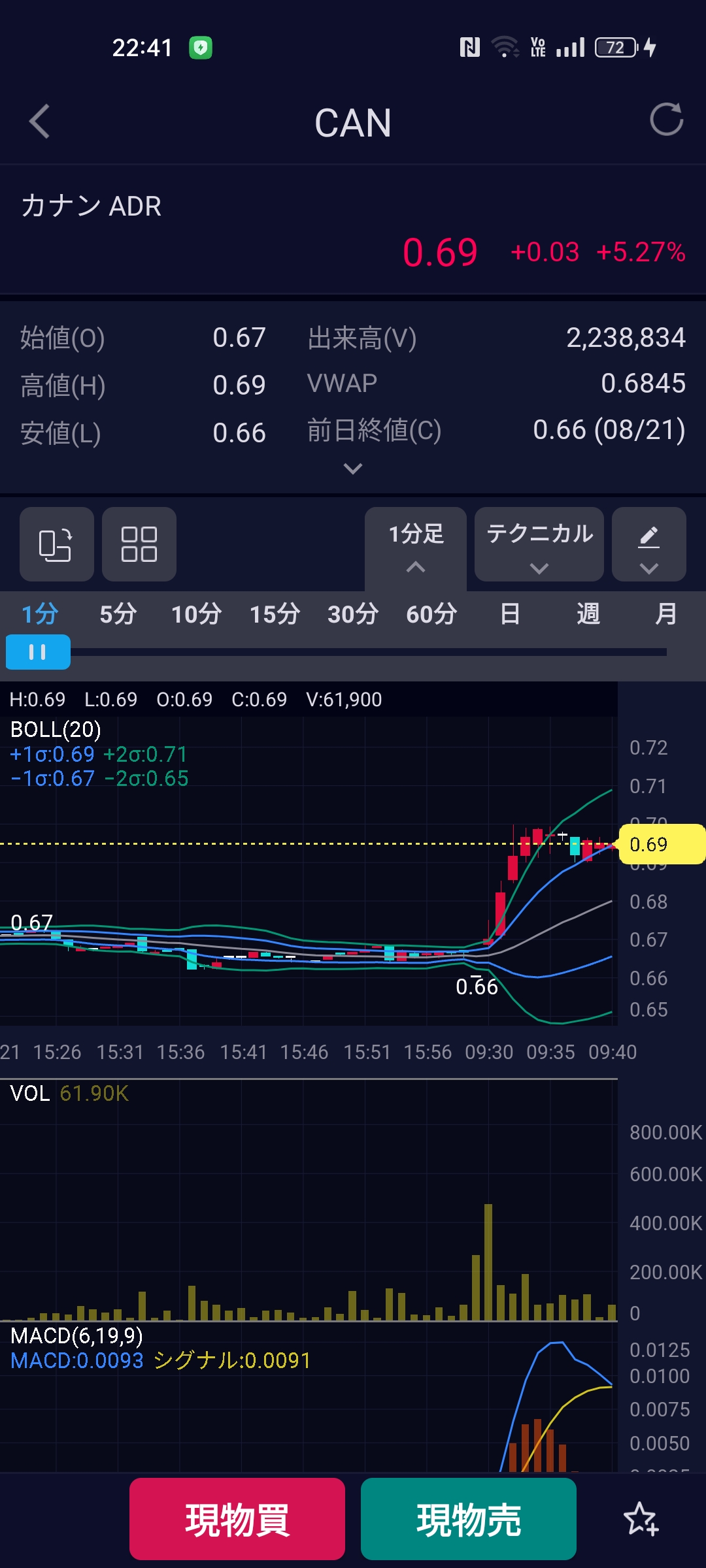Select the 30分 timeframe tab
The height and width of the screenshot is (1568, 706).
click(x=353, y=614)
